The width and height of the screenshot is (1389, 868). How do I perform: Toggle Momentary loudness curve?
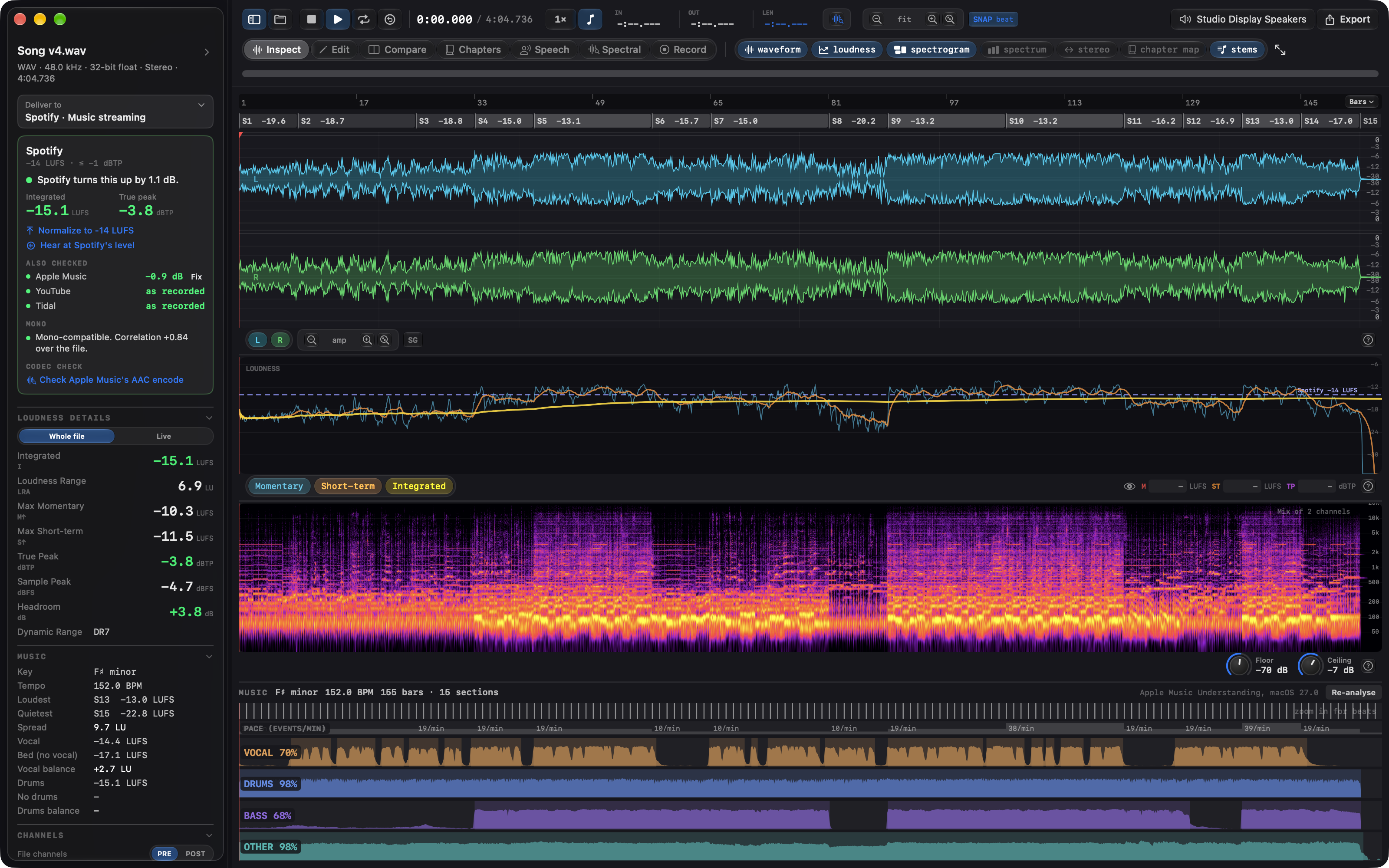(279, 486)
